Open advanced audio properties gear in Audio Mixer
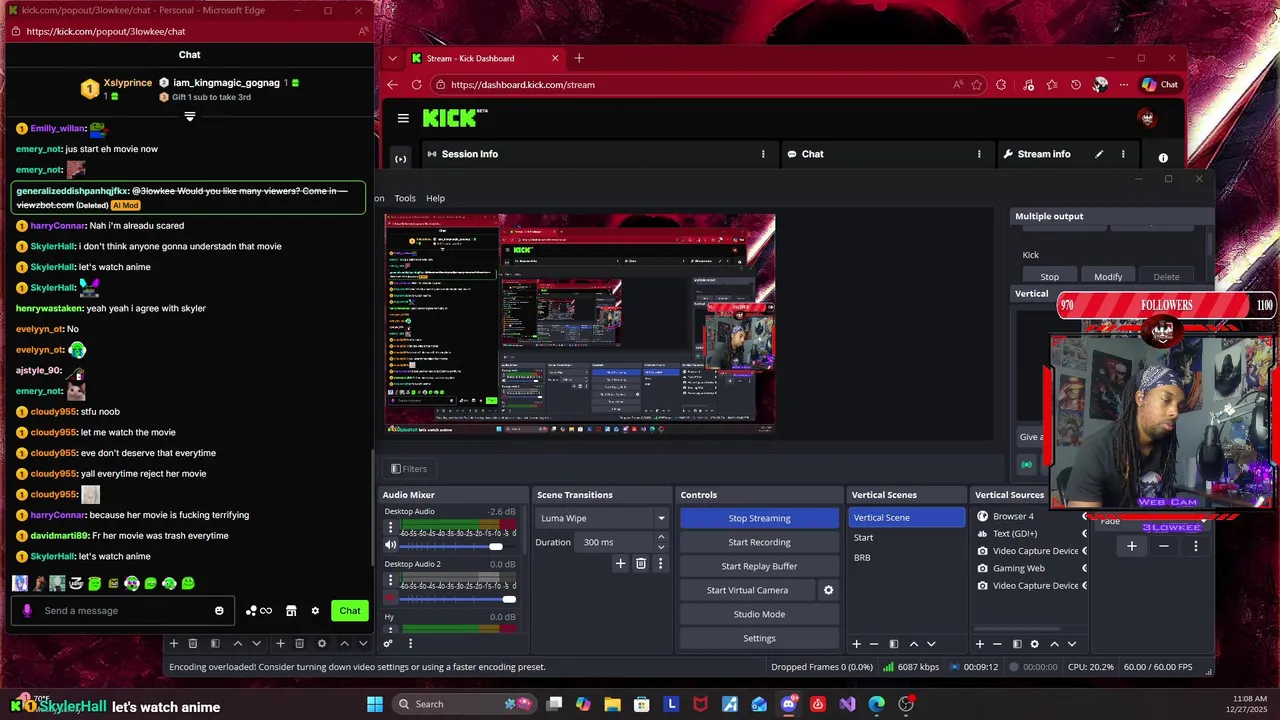Viewport: 1280px width, 720px height. [388, 643]
